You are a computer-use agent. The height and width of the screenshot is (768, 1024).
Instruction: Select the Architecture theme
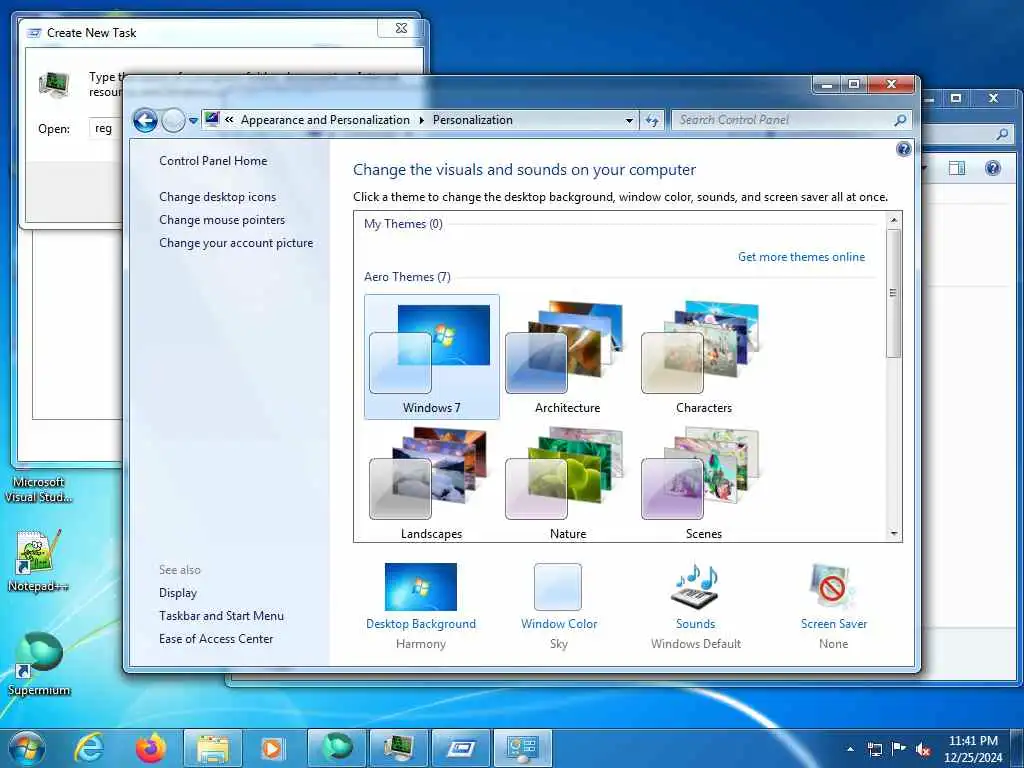point(568,357)
